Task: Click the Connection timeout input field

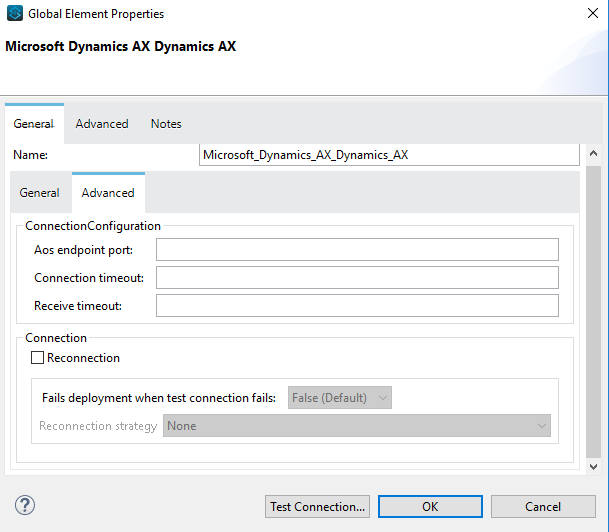Action: tap(357, 277)
